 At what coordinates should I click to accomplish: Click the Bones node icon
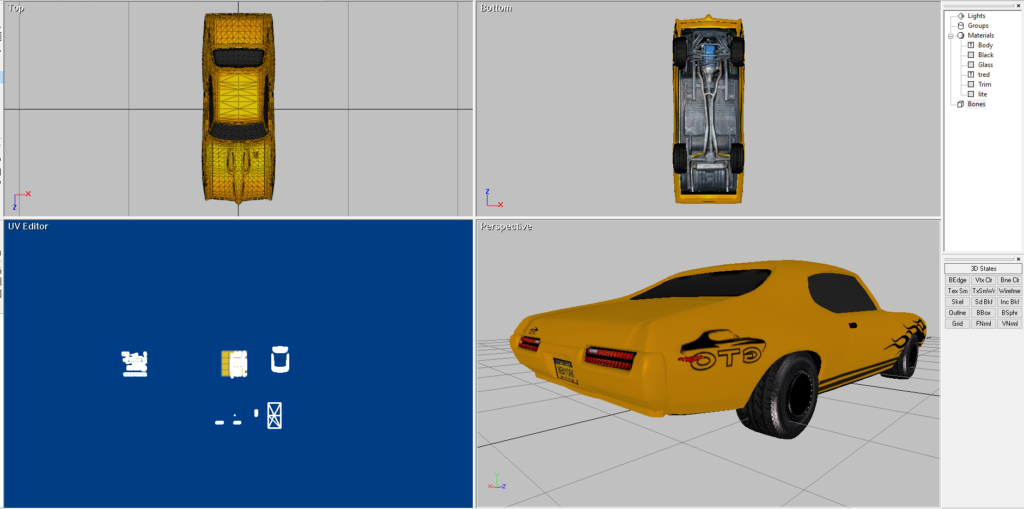click(x=961, y=104)
